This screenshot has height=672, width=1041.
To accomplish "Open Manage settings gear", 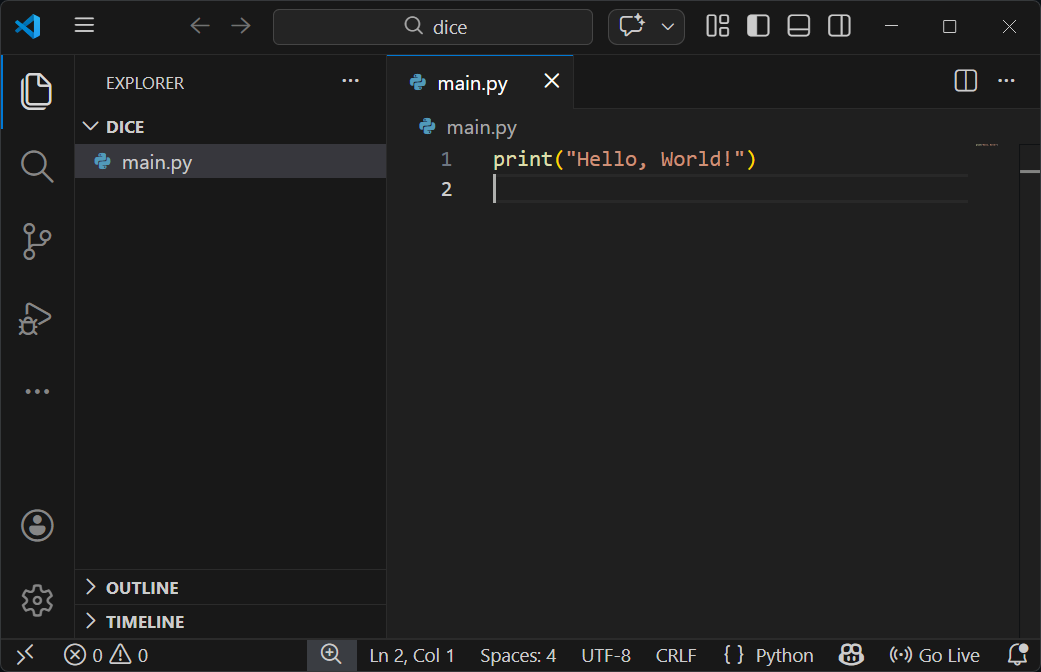I will pos(36,599).
